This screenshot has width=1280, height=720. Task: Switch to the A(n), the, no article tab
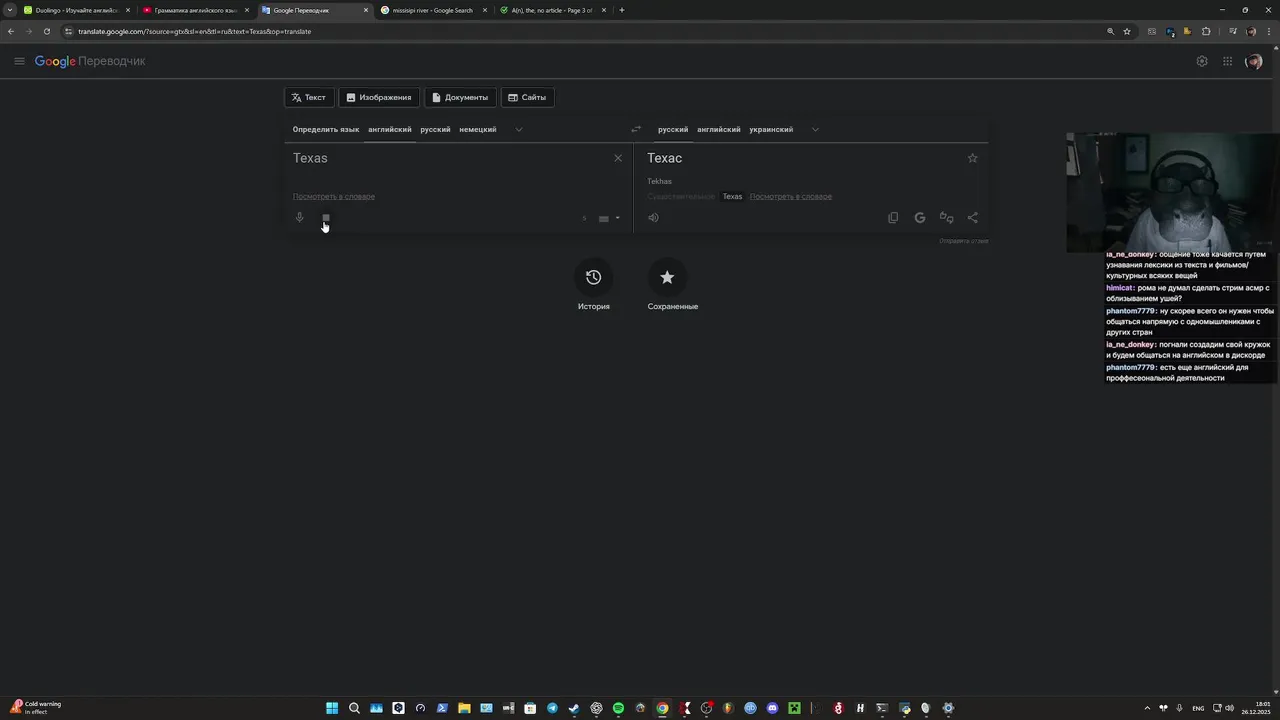[551, 10]
